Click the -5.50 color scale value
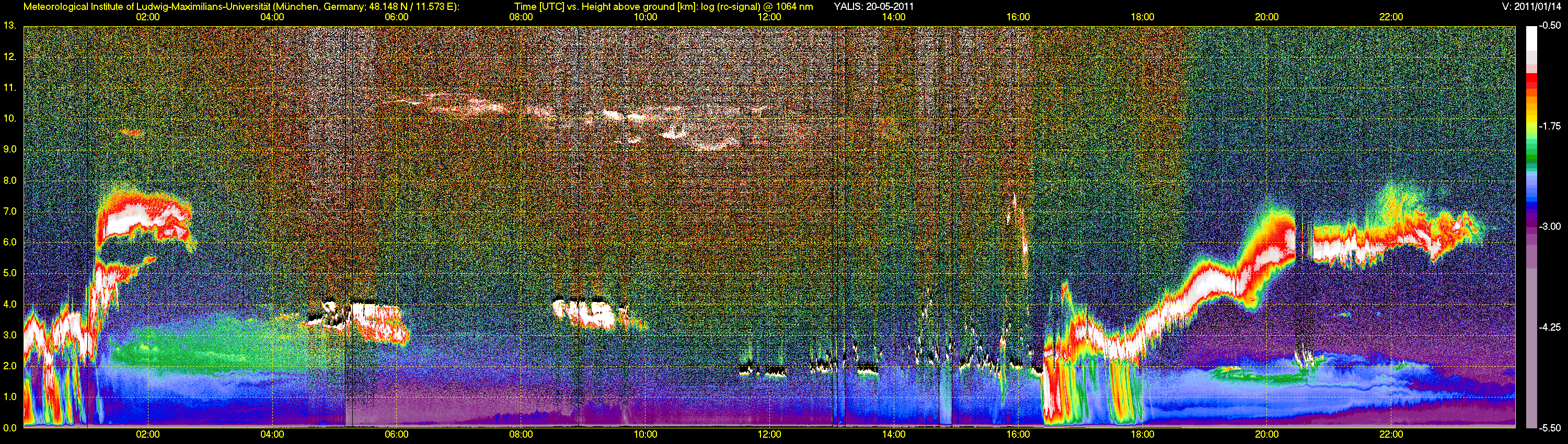 1550,428
